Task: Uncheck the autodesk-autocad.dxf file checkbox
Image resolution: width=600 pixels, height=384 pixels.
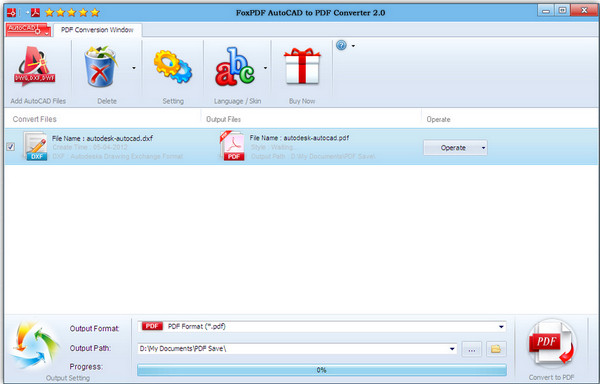Action: pyautogui.click(x=11, y=146)
